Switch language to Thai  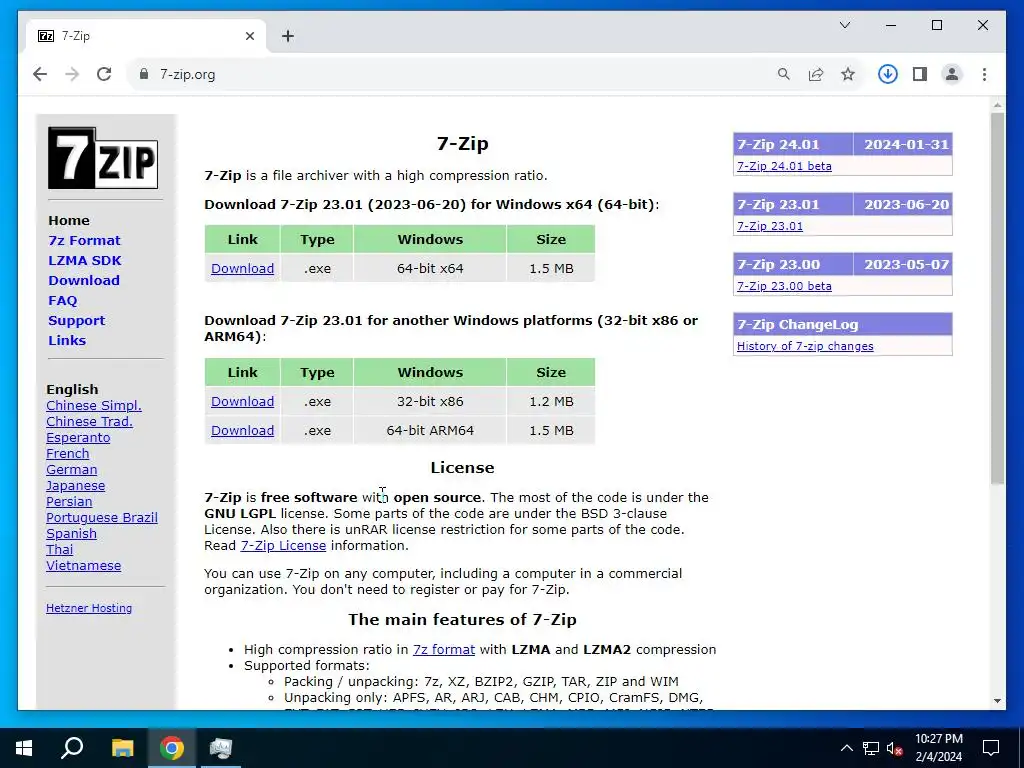[x=59, y=550]
